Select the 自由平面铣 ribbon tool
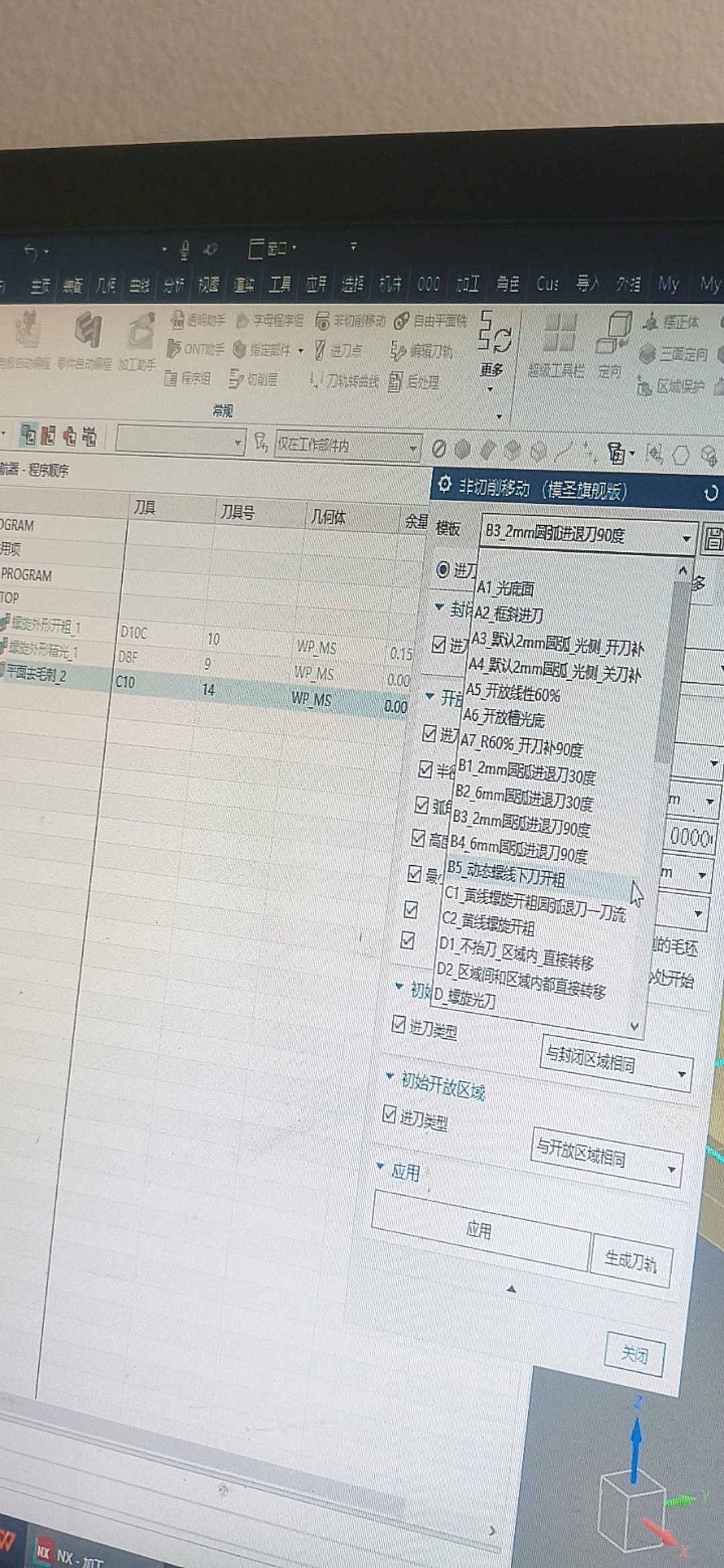The image size is (724, 1568). [431, 321]
